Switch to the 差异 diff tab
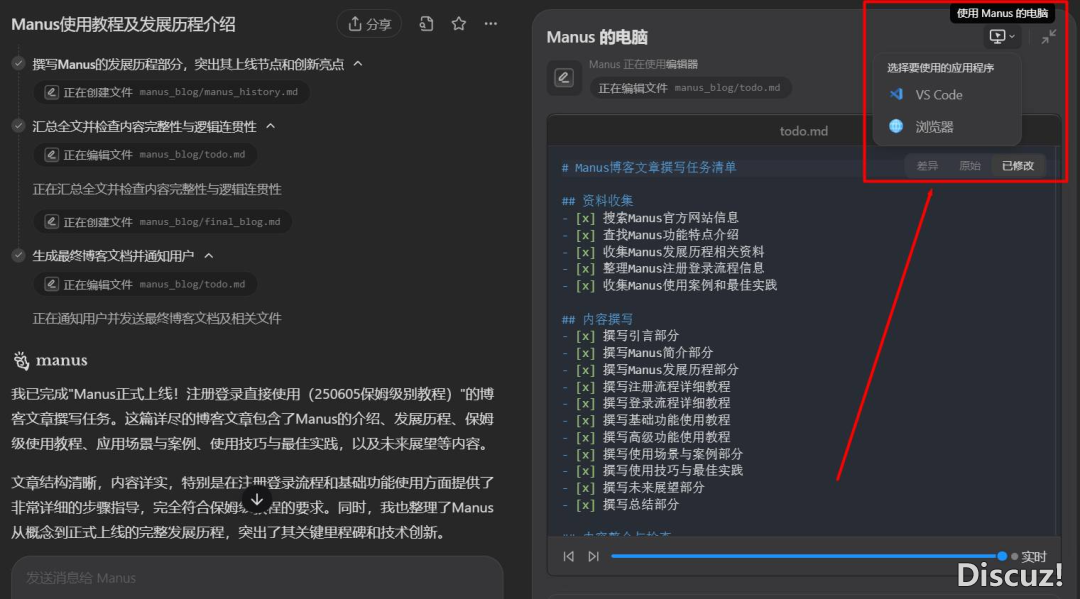This screenshot has height=599, width=1080. click(927, 166)
